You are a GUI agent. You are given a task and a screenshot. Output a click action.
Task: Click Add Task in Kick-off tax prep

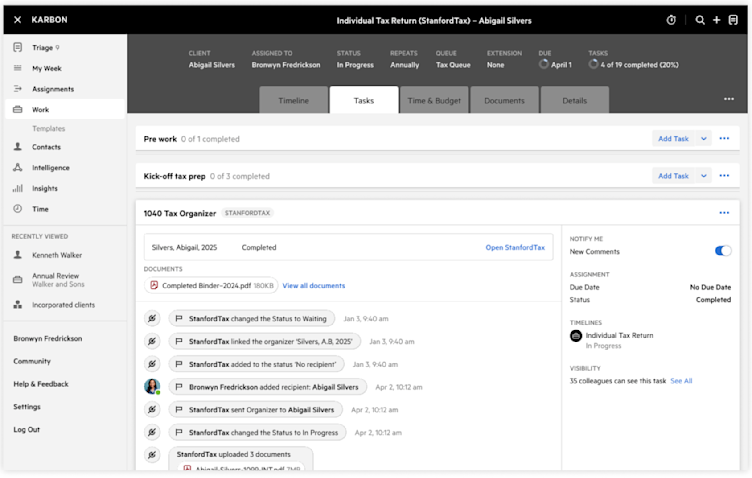click(x=673, y=176)
